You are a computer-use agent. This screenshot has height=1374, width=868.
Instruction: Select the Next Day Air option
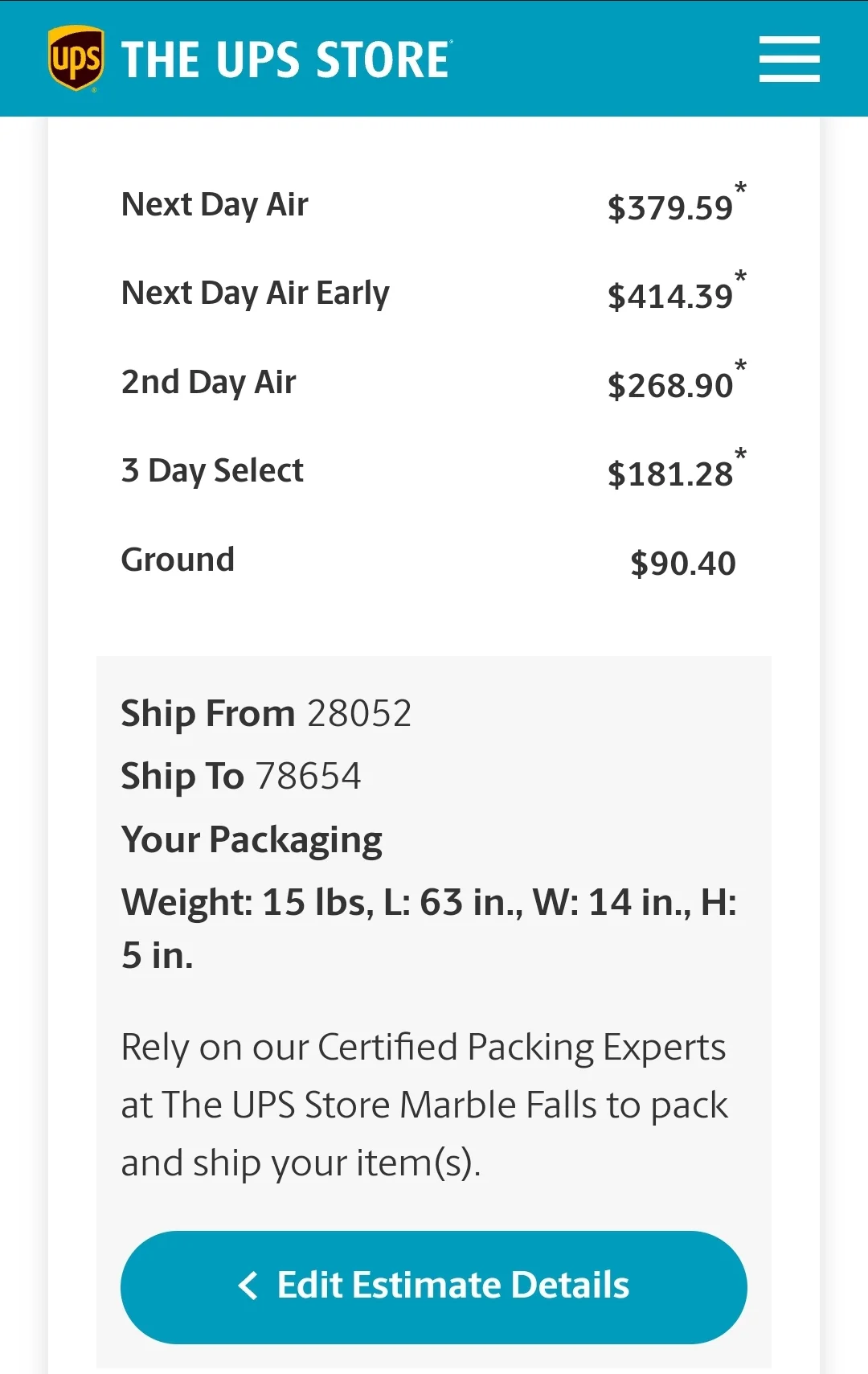pyautogui.click(x=215, y=205)
